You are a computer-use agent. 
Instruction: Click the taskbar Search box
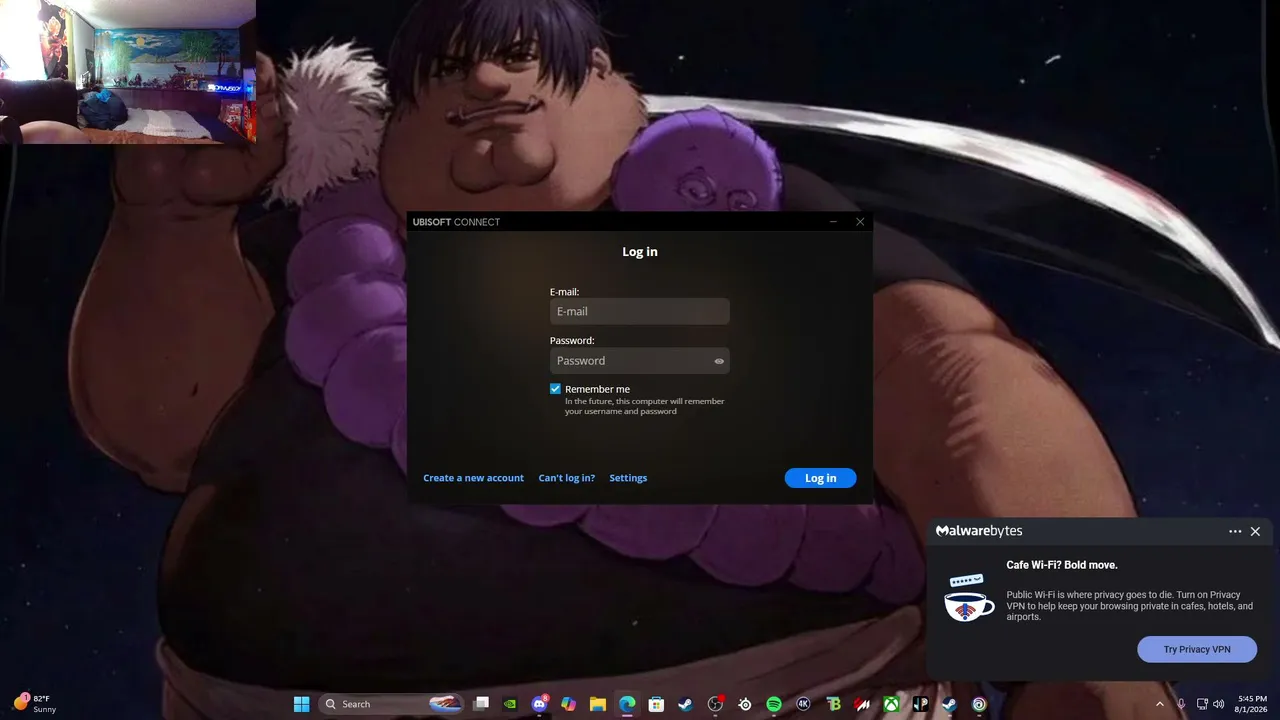coord(393,704)
